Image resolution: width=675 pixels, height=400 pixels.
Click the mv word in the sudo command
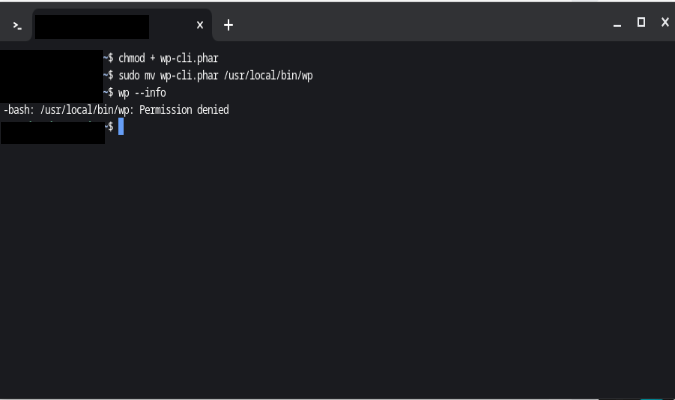[149, 75]
